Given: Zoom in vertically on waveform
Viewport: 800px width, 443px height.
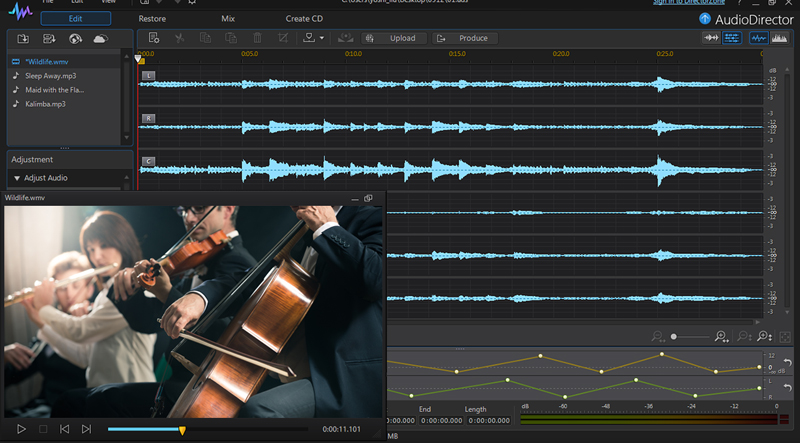Looking at the screenshot, I should click(x=764, y=336).
